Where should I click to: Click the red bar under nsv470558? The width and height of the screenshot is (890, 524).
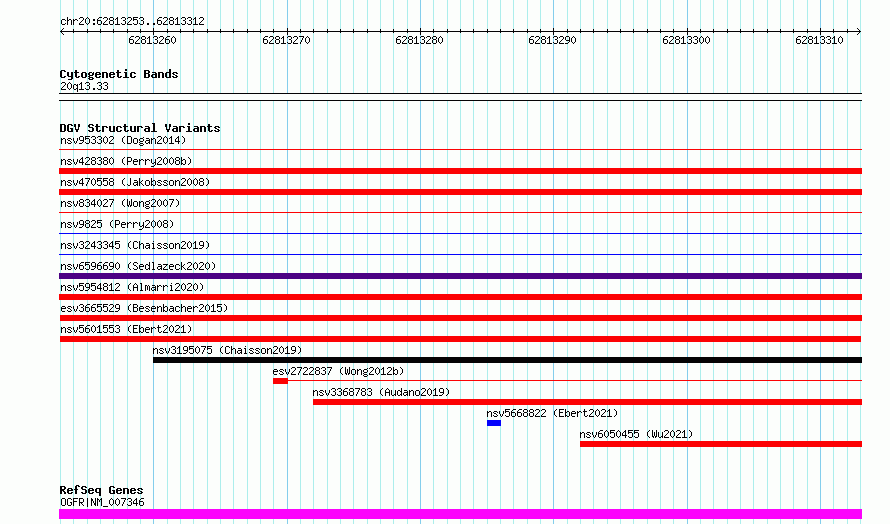[460, 192]
